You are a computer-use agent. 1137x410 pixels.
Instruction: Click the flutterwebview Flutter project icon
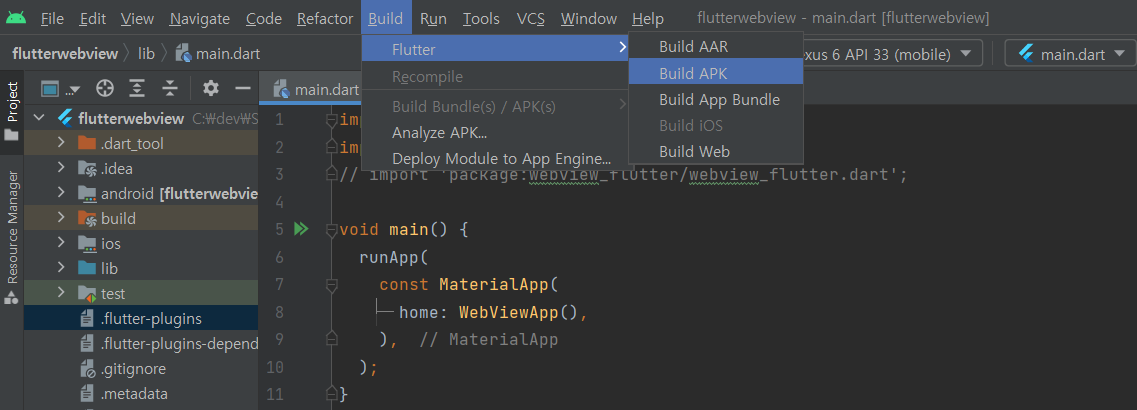[x=65, y=118]
